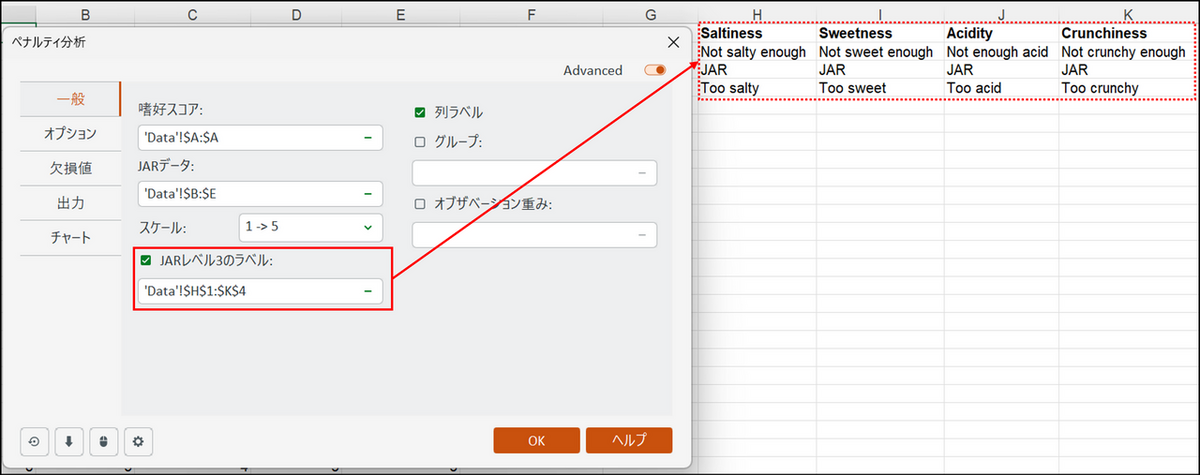Screen dimensions: 1200x475
Task: Click the reset settings history icon
Action: click(35, 441)
